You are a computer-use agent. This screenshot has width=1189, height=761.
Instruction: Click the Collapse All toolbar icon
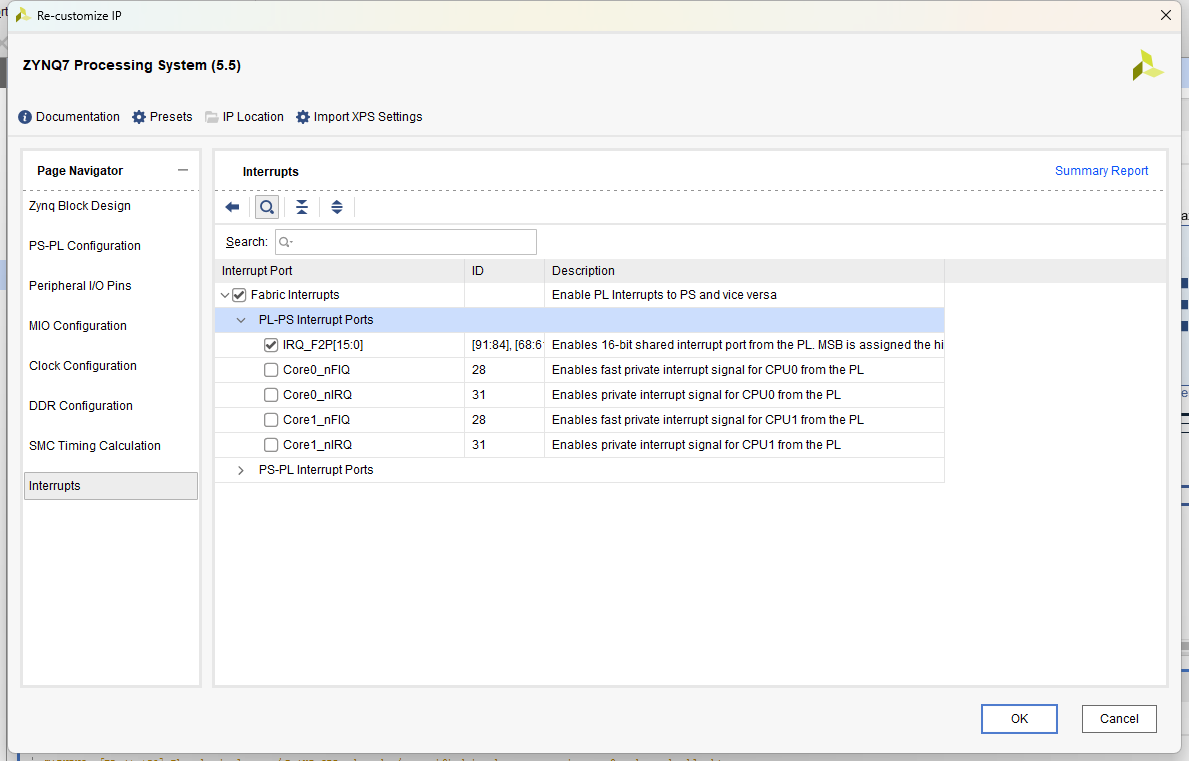pos(302,207)
